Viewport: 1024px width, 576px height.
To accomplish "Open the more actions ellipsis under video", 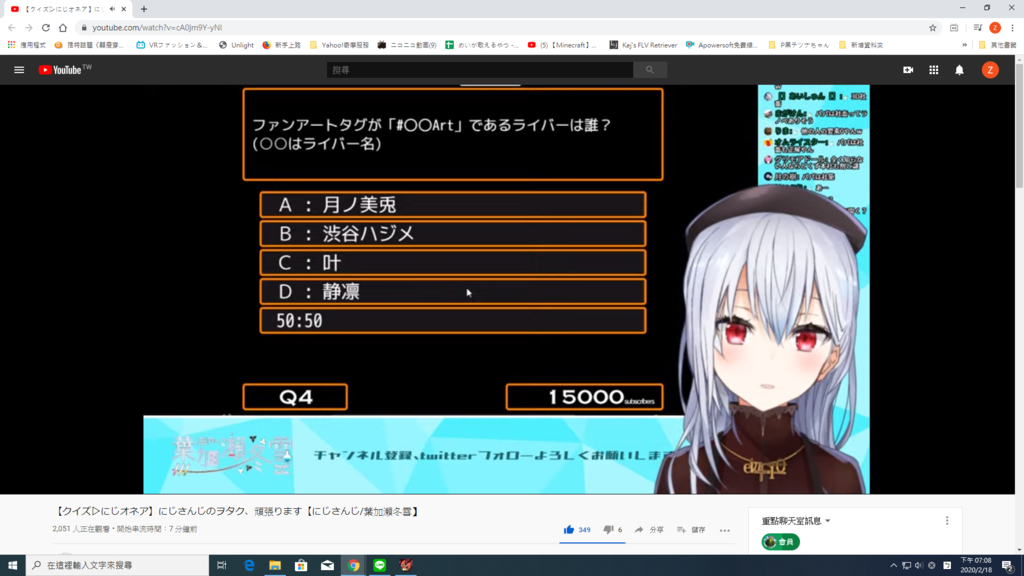I will (725, 530).
